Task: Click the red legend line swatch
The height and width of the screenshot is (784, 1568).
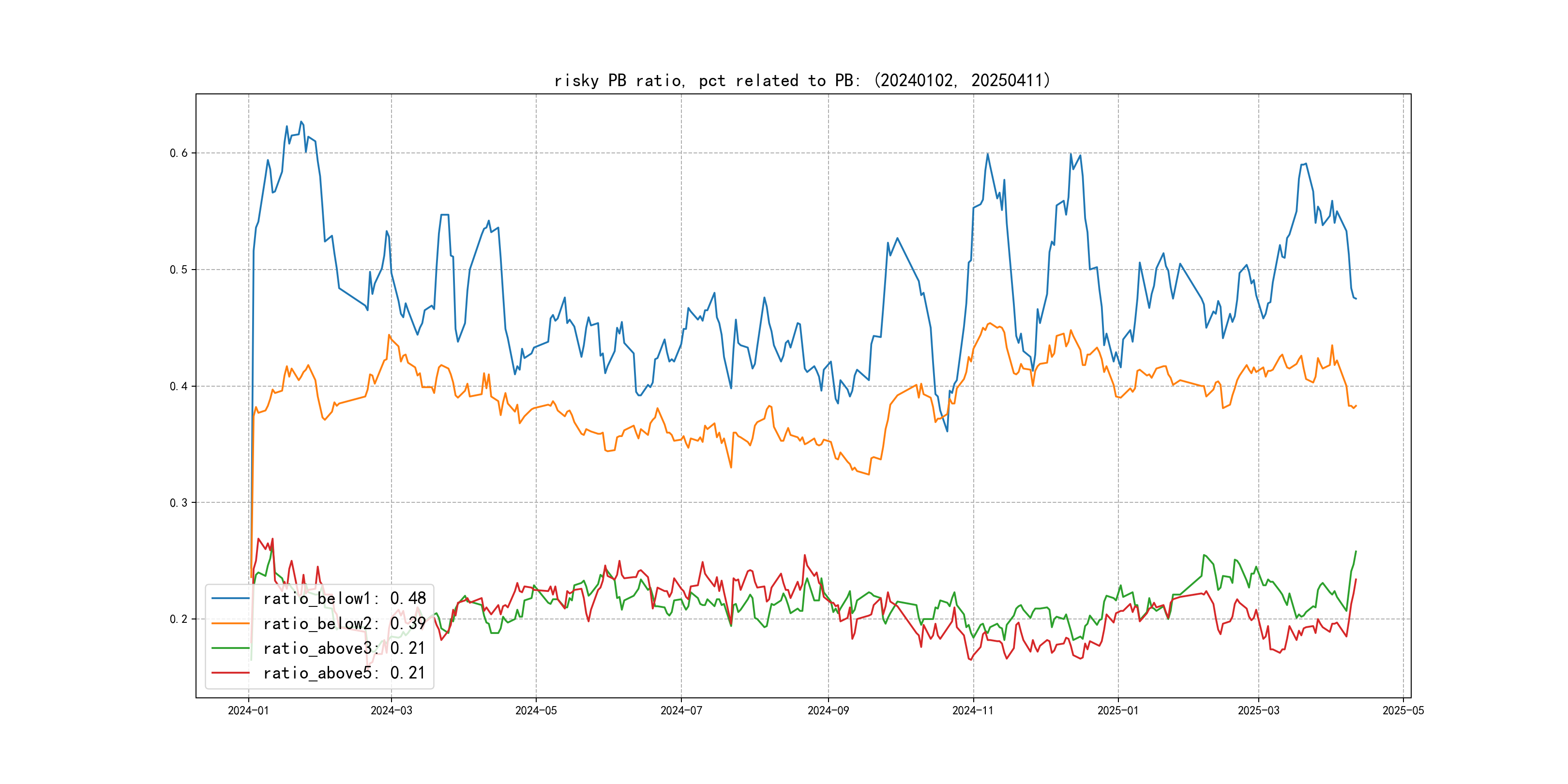Action: coord(230,673)
